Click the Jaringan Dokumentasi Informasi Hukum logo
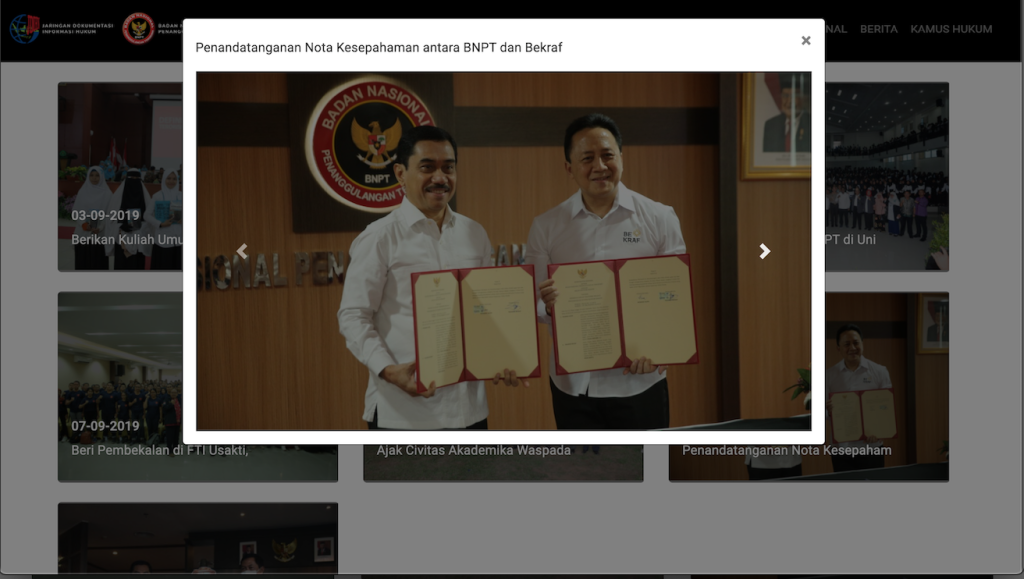1024x579 pixels. pyautogui.click(x=61, y=29)
